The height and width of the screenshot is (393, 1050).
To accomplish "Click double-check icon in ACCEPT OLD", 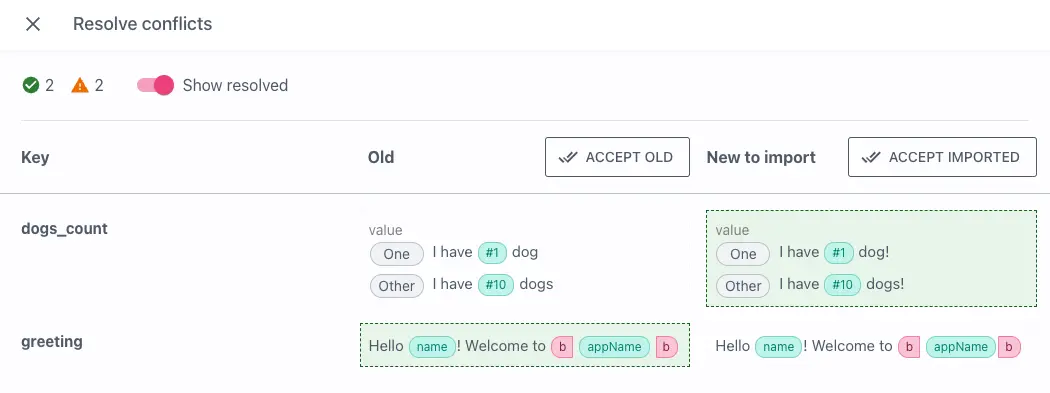I will point(569,157).
